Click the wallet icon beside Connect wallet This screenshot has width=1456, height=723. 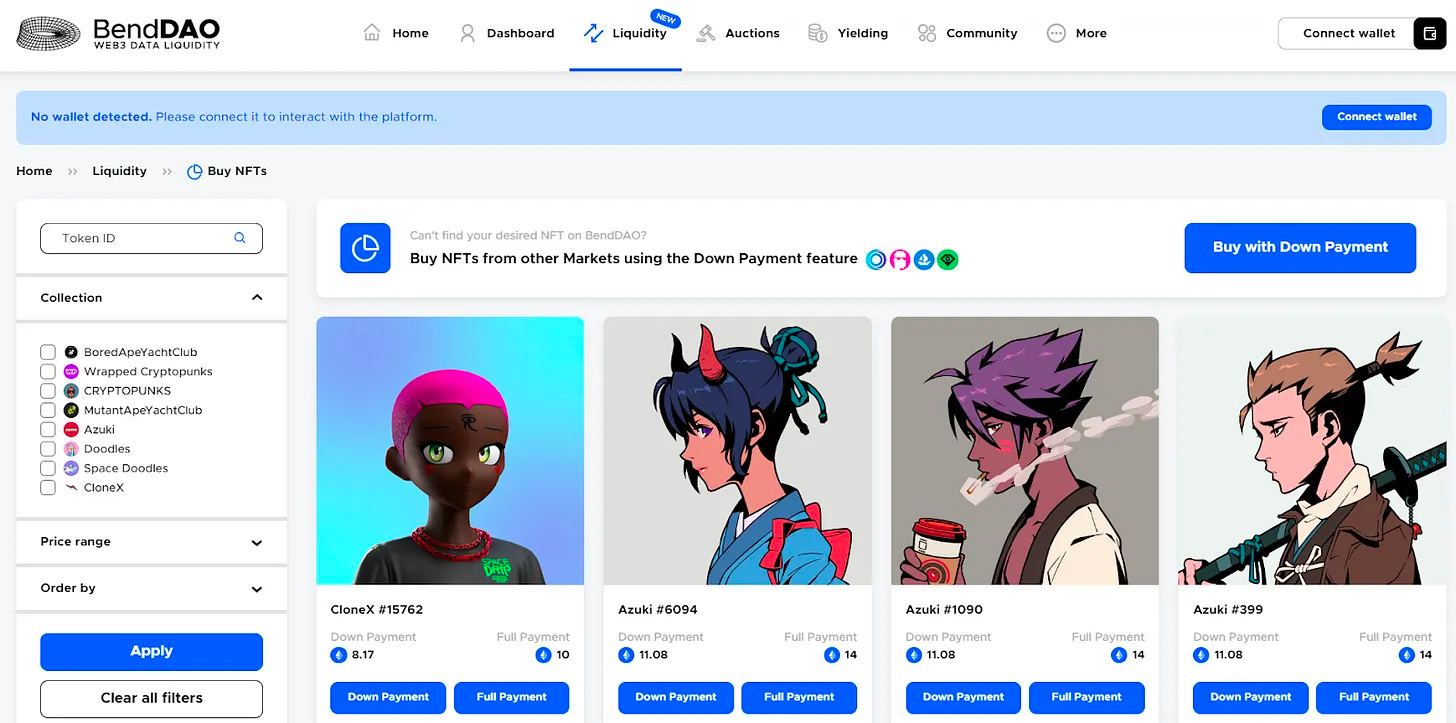click(1429, 33)
